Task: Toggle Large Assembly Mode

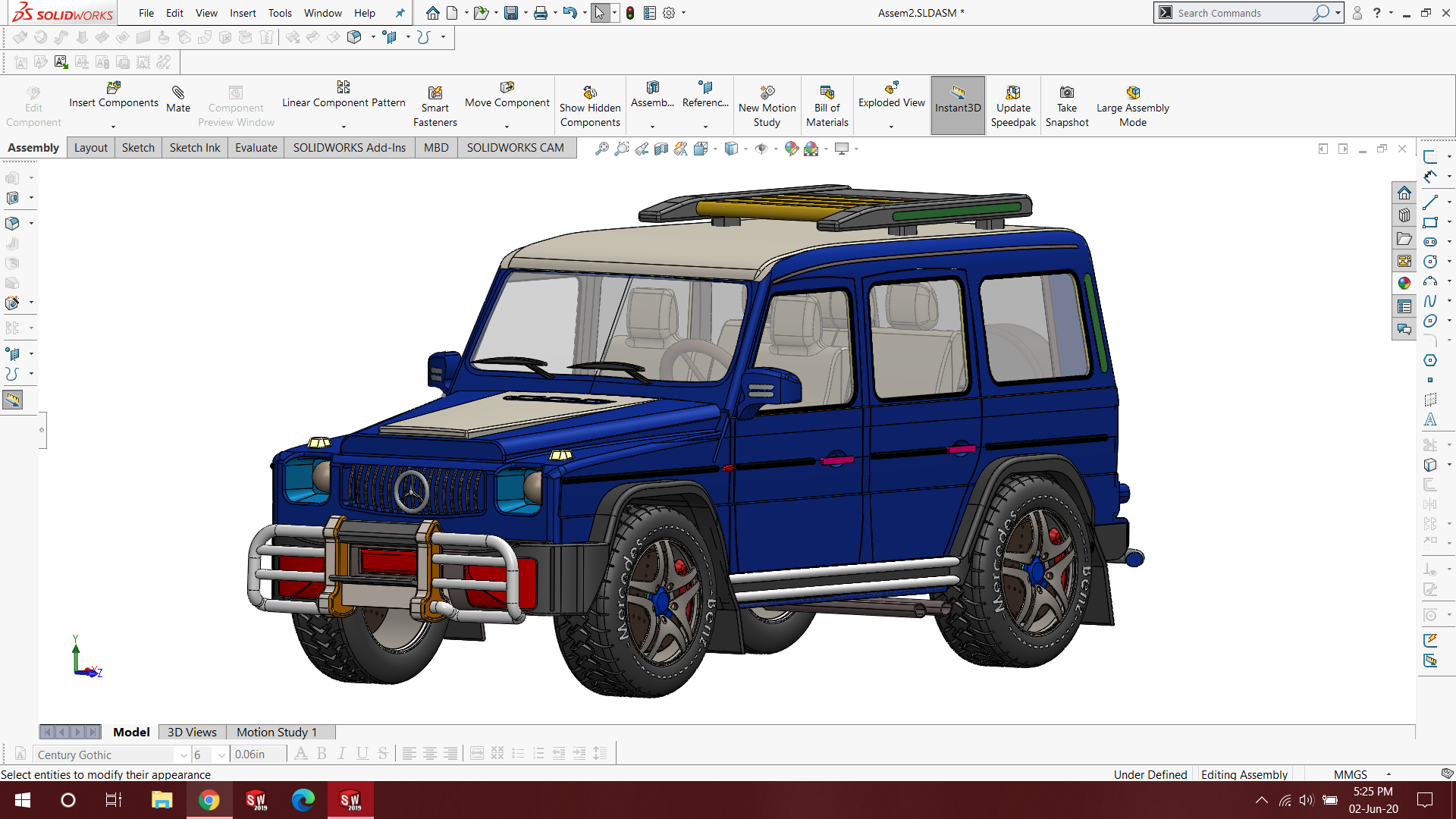Action: pos(1133,106)
